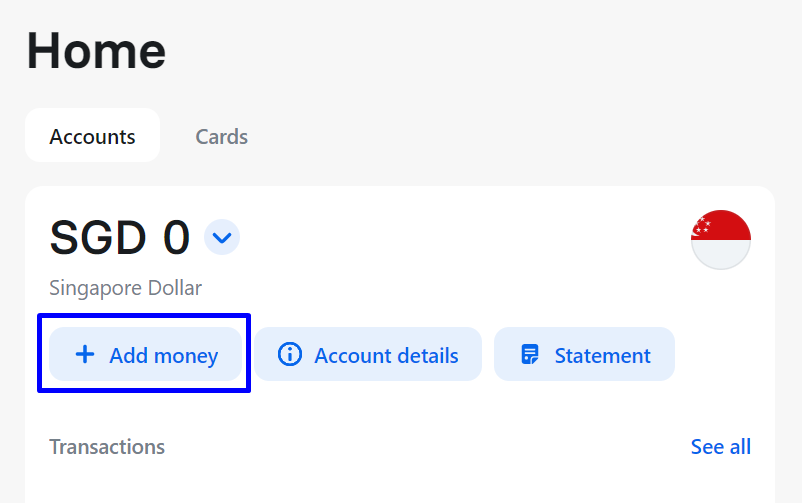Click the zero digit in the balance
Image resolution: width=802 pixels, height=503 pixels.
tap(176, 237)
